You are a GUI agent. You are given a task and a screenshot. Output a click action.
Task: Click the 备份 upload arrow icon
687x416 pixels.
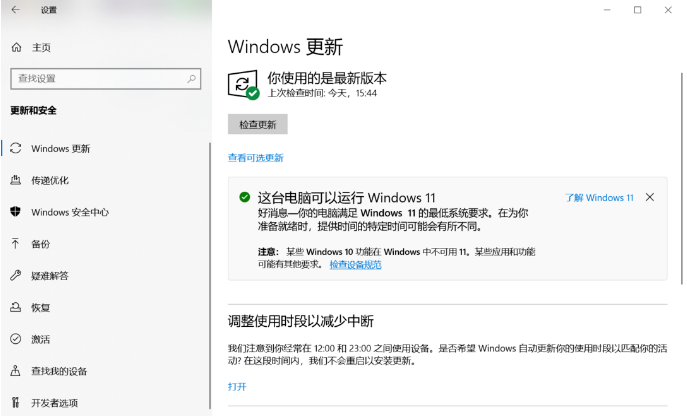click(16, 244)
